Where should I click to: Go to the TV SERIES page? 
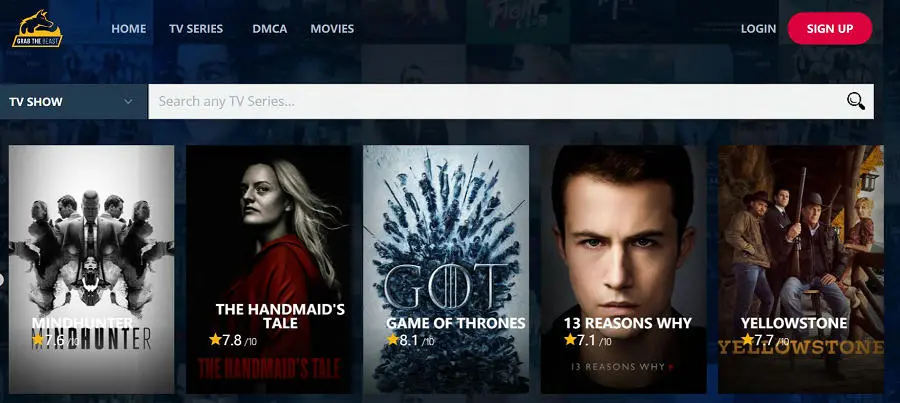[196, 29]
